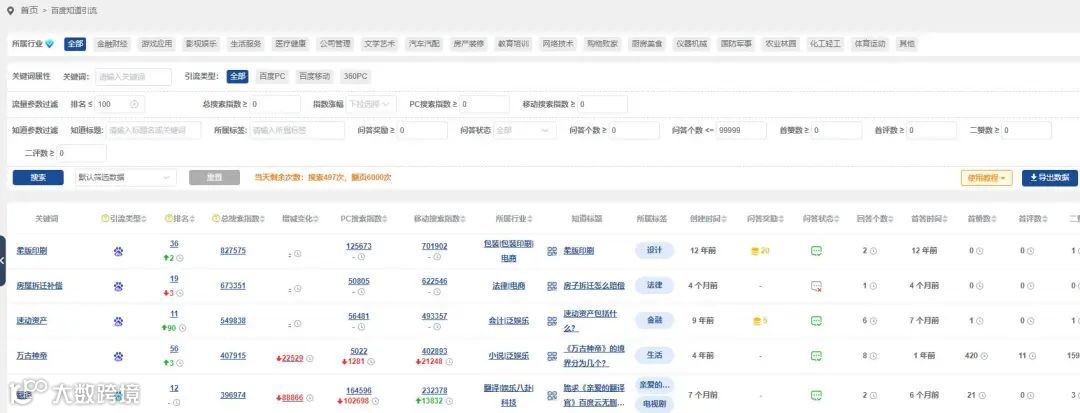Choose 百度PC traffic type

(271, 76)
